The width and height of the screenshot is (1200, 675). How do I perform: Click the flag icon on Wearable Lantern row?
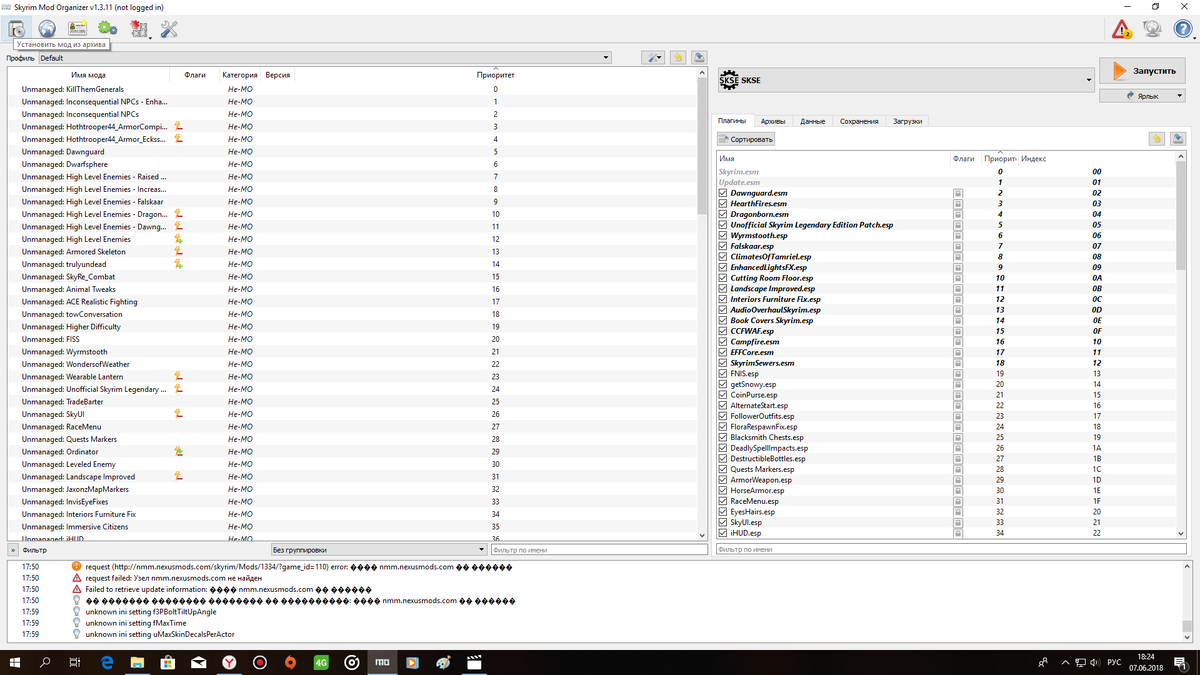coord(178,377)
